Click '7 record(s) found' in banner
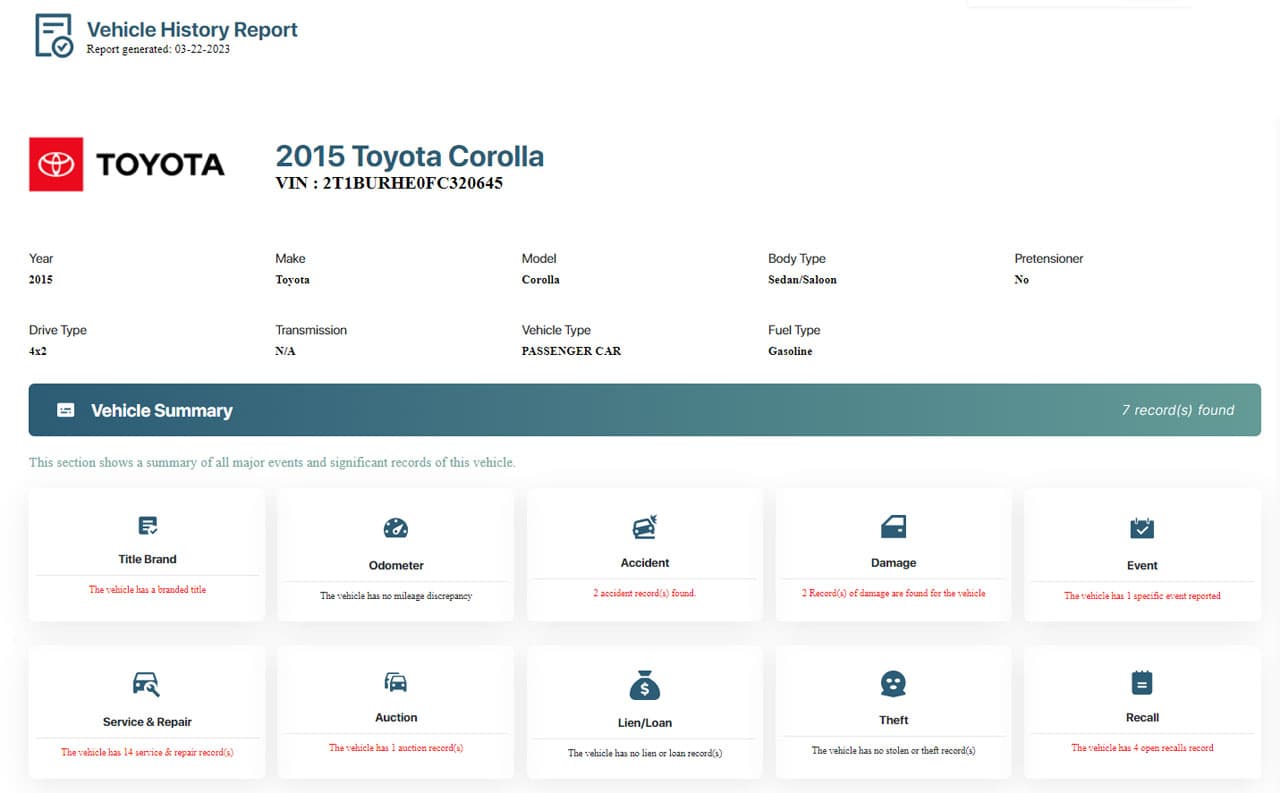 coord(1178,410)
